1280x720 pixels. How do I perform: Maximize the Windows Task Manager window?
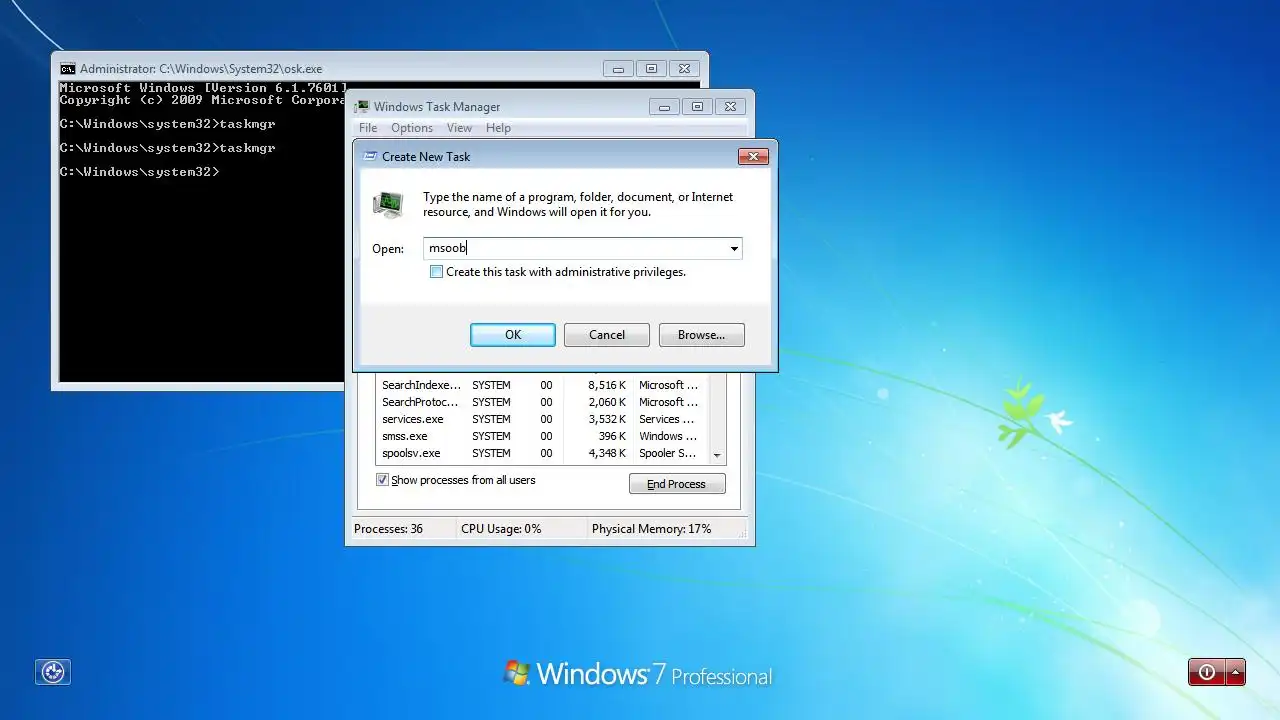(x=697, y=107)
